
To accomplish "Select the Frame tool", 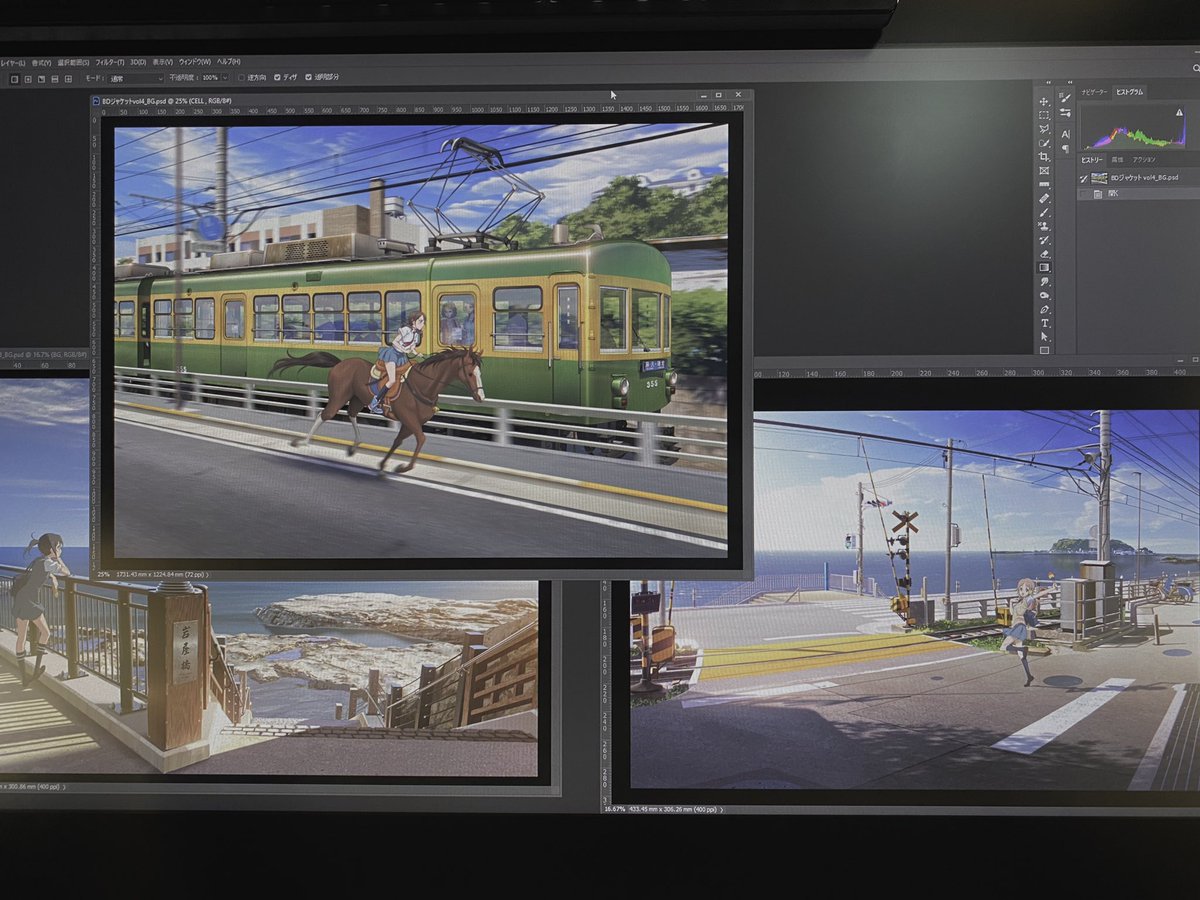I will [1044, 171].
